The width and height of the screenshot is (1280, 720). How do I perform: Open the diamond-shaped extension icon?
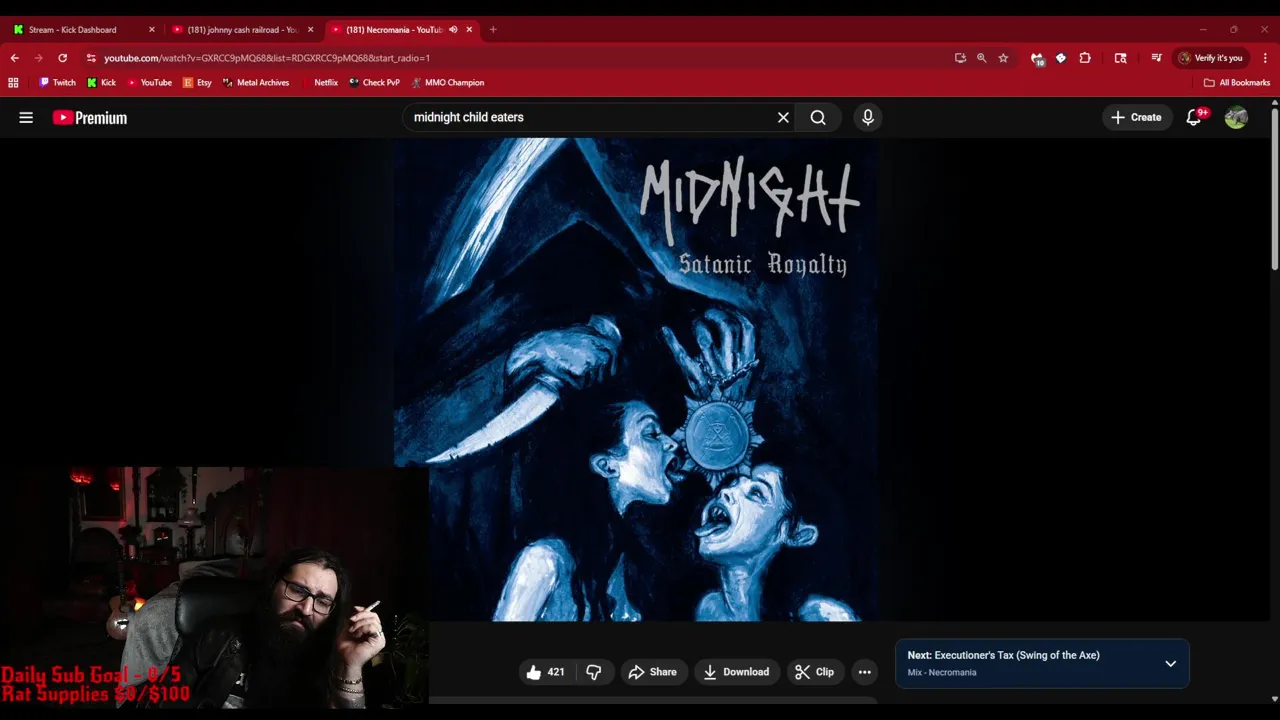click(x=1061, y=58)
